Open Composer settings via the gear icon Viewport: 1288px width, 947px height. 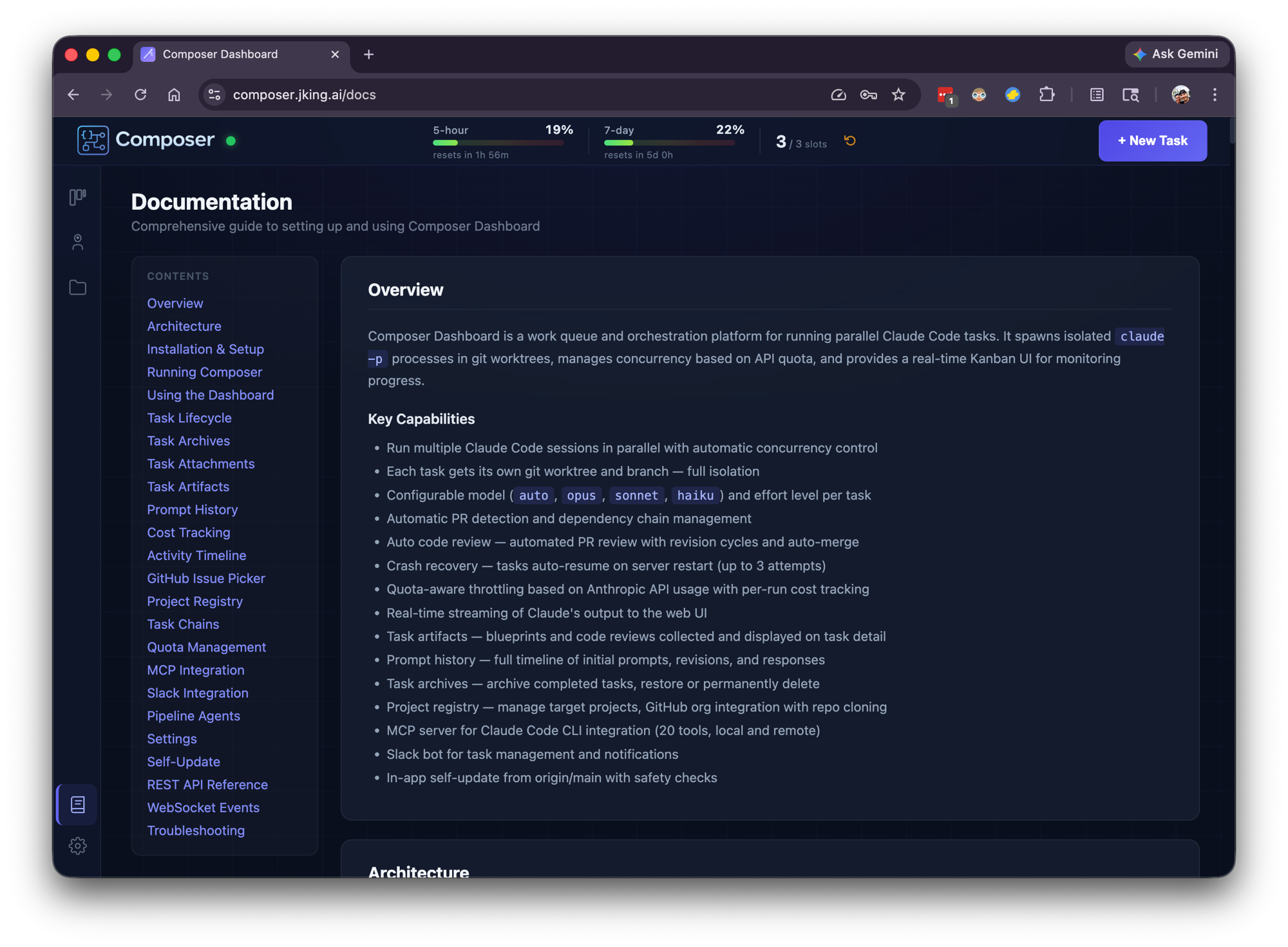pyautogui.click(x=78, y=846)
